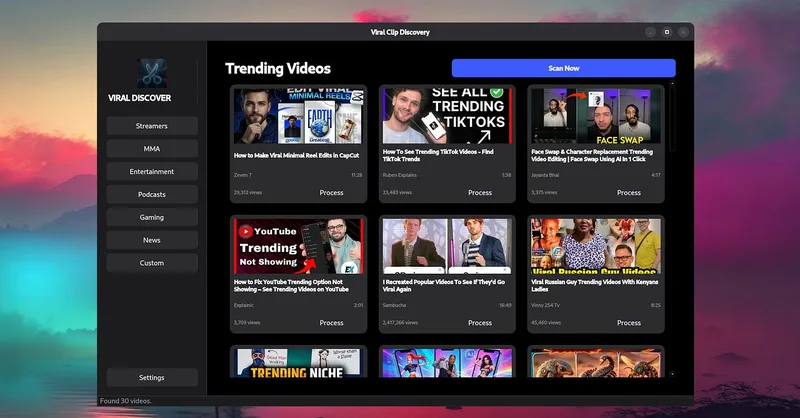Click the scroll down arrow of the video list
Image resolution: width=800 pixels, height=418 pixels.
tap(672, 374)
